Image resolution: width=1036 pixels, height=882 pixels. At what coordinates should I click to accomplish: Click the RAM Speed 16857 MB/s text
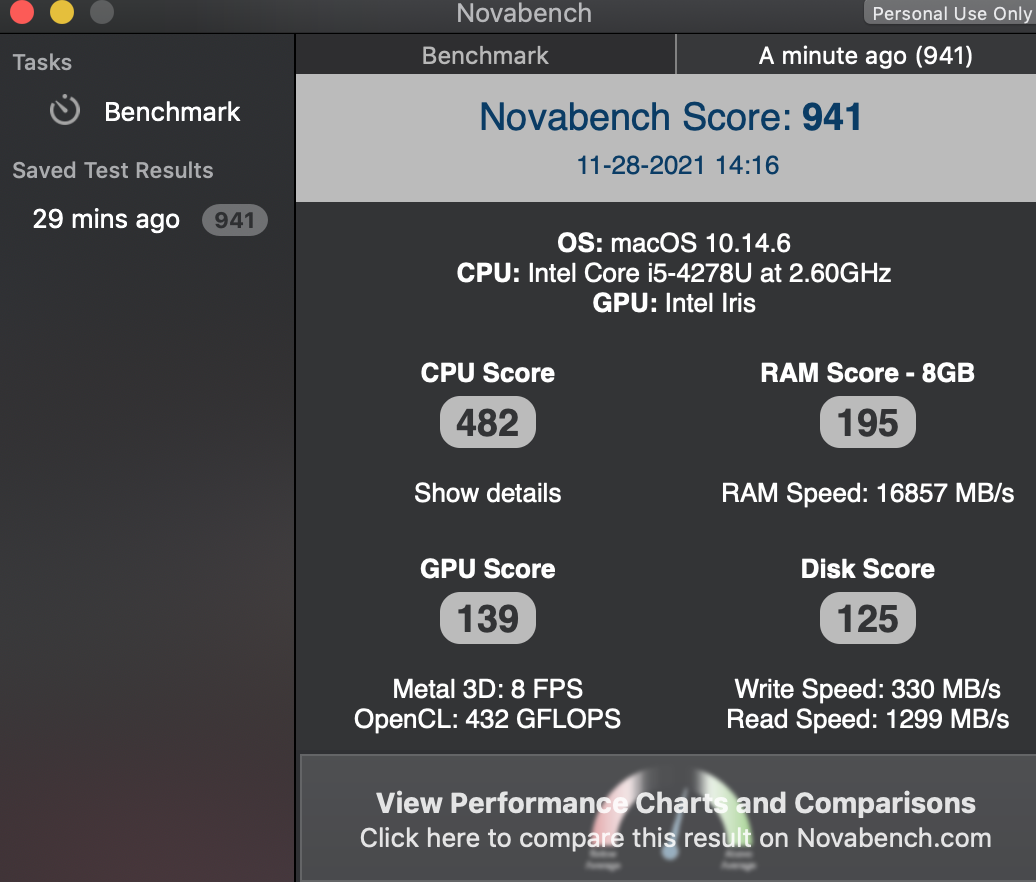coord(867,493)
